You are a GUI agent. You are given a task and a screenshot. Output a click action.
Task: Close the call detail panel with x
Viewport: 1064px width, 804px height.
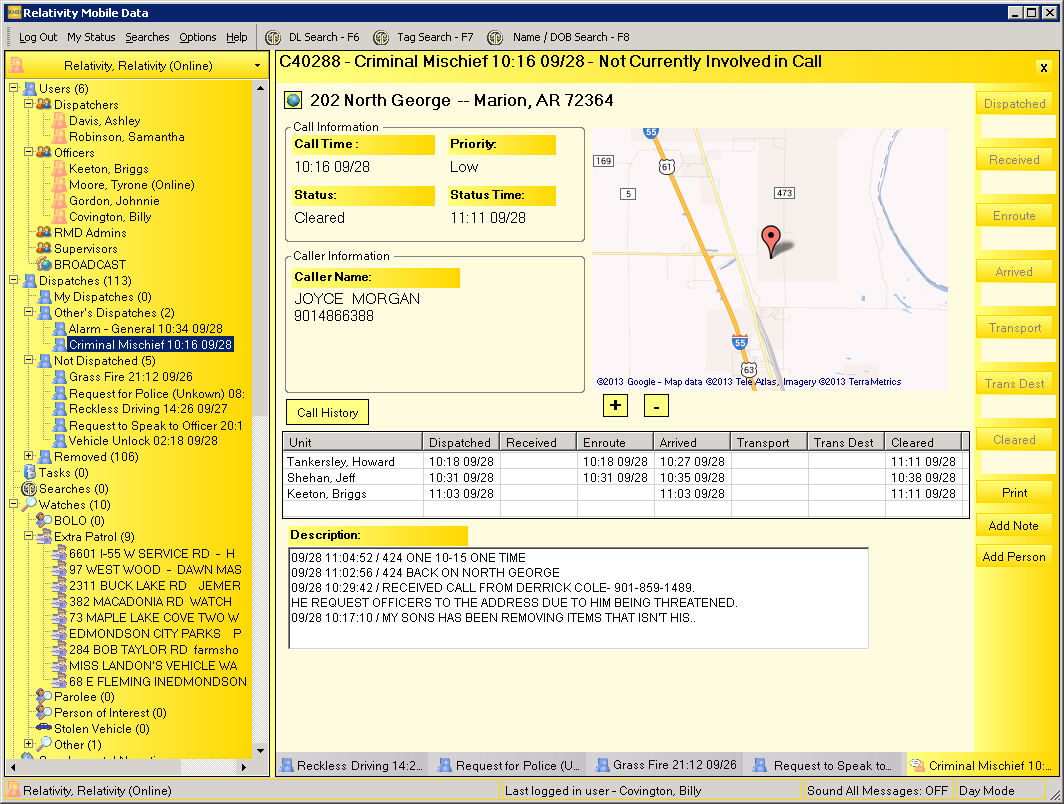(1044, 68)
